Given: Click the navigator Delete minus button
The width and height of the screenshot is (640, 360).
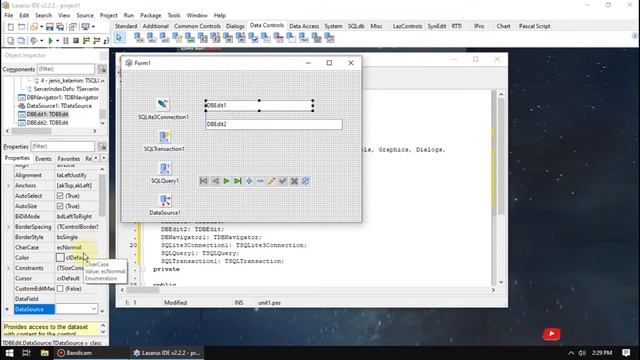Looking at the screenshot, I should (x=260, y=181).
